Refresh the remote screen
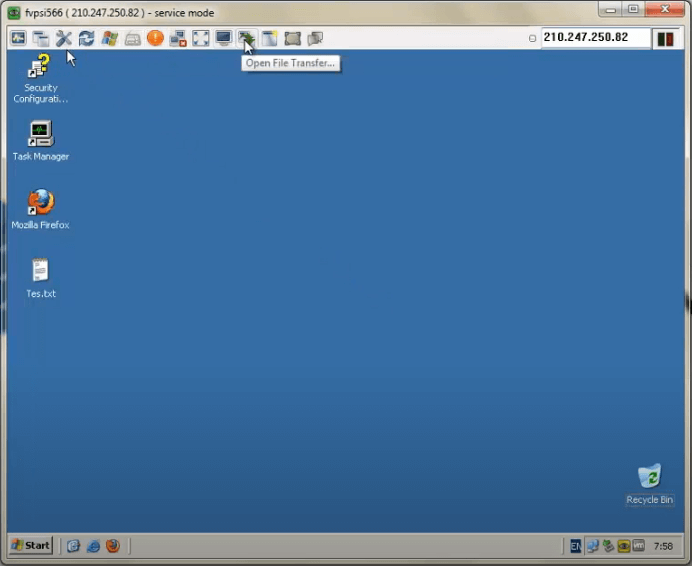This screenshot has height=566, width=692. 86,38
